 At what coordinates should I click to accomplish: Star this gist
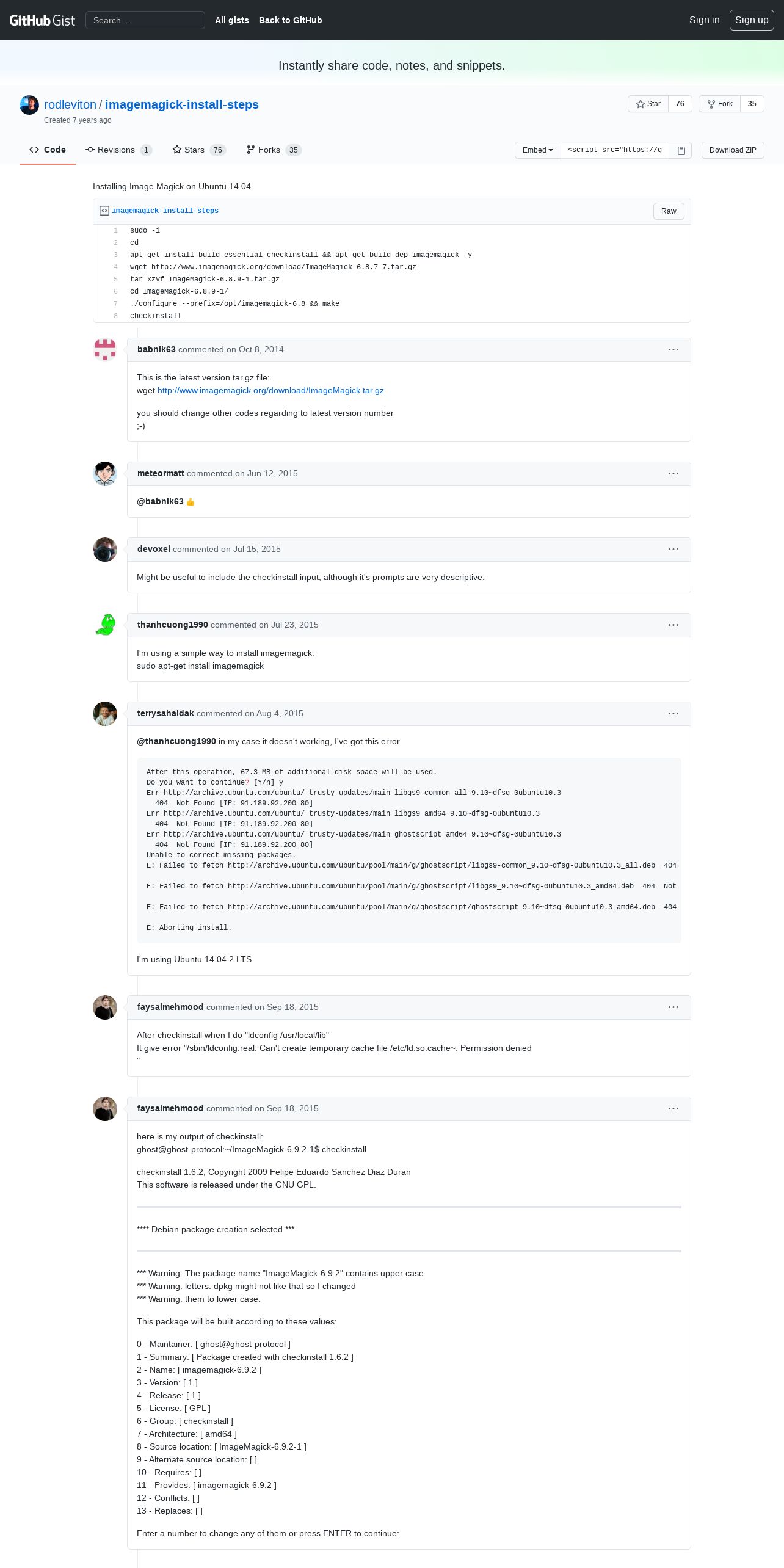pyautogui.click(x=648, y=104)
